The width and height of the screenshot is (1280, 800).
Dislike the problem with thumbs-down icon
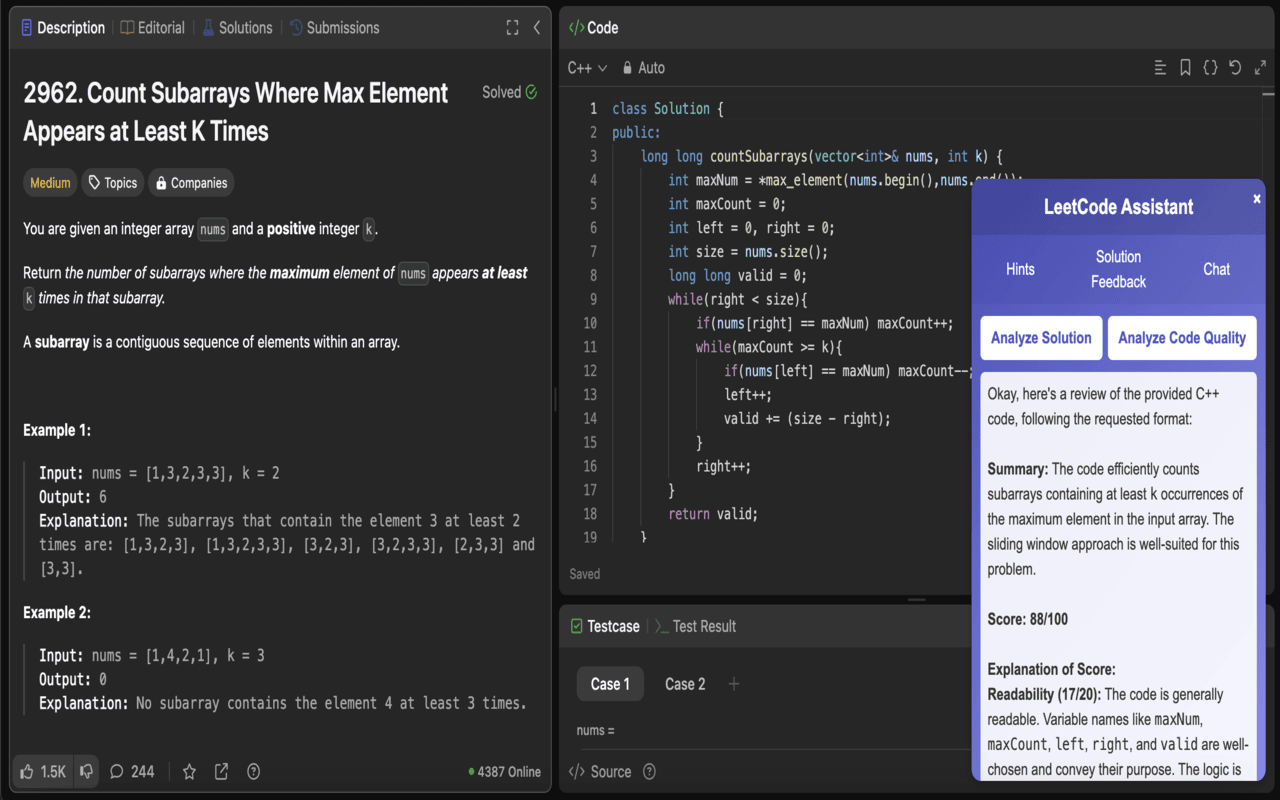point(86,771)
